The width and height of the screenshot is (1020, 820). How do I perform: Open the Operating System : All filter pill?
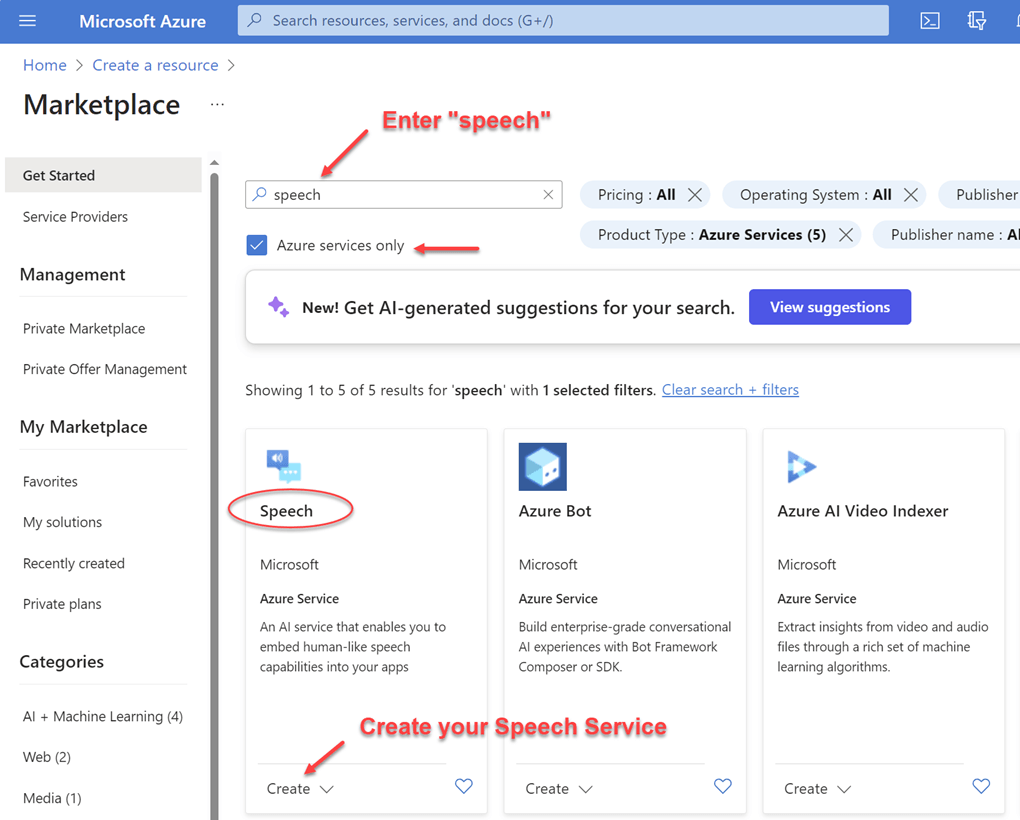click(x=816, y=195)
